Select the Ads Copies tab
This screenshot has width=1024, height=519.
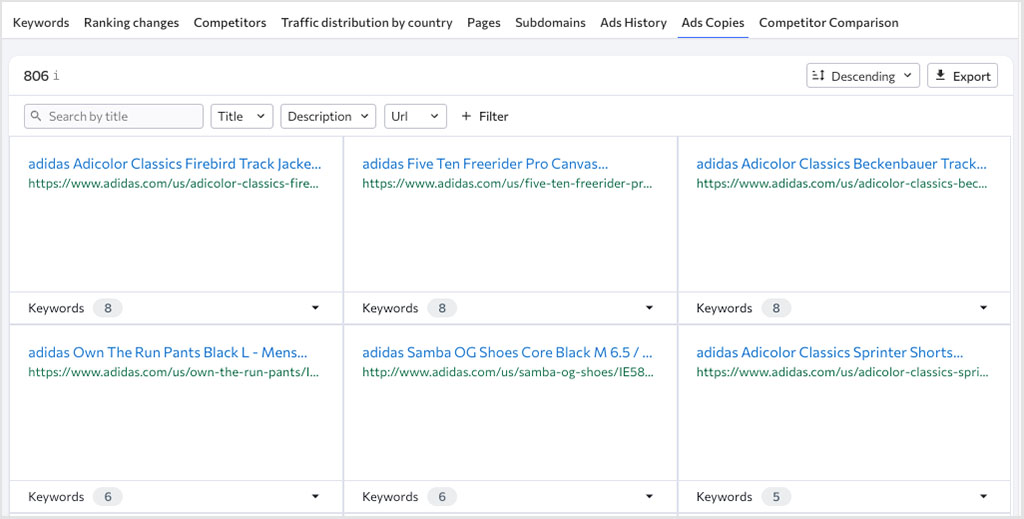[x=712, y=23]
